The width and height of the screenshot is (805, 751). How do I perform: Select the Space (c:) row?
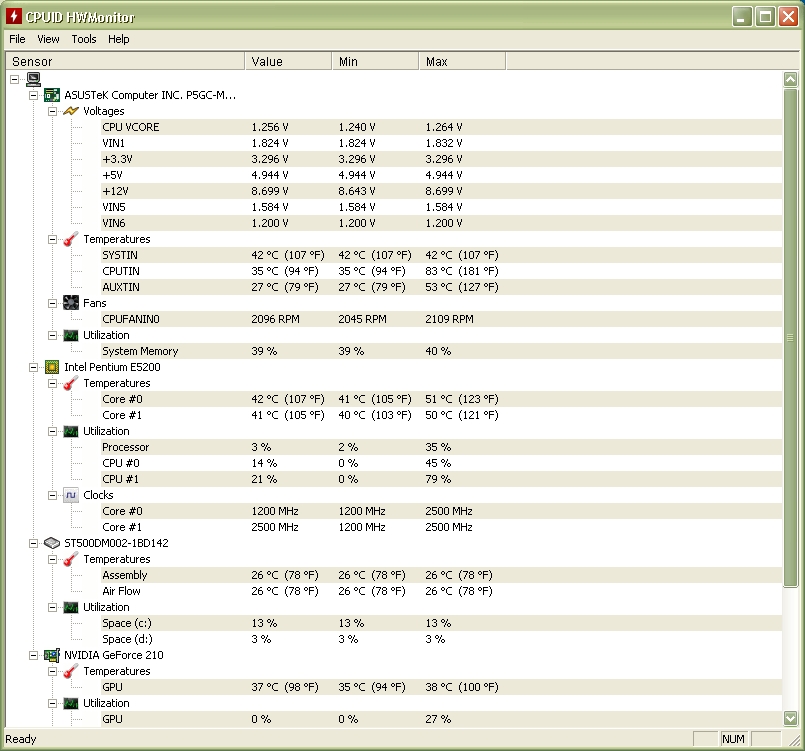tap(442, 623)
